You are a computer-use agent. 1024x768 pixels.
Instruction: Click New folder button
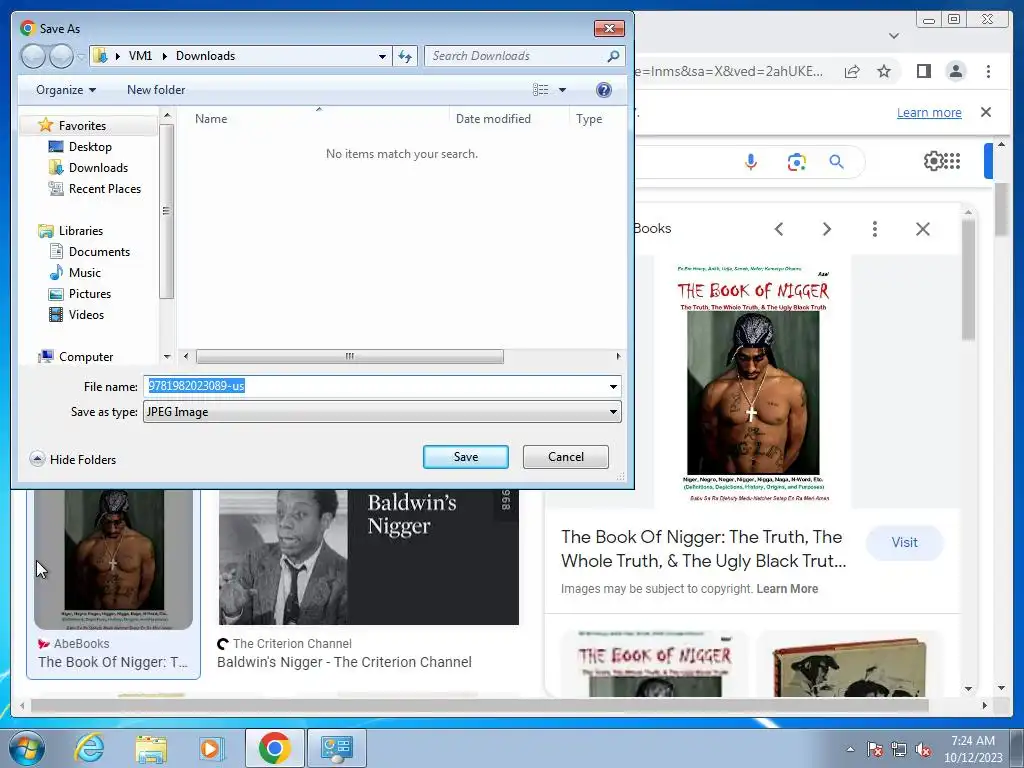click(156, 90)
